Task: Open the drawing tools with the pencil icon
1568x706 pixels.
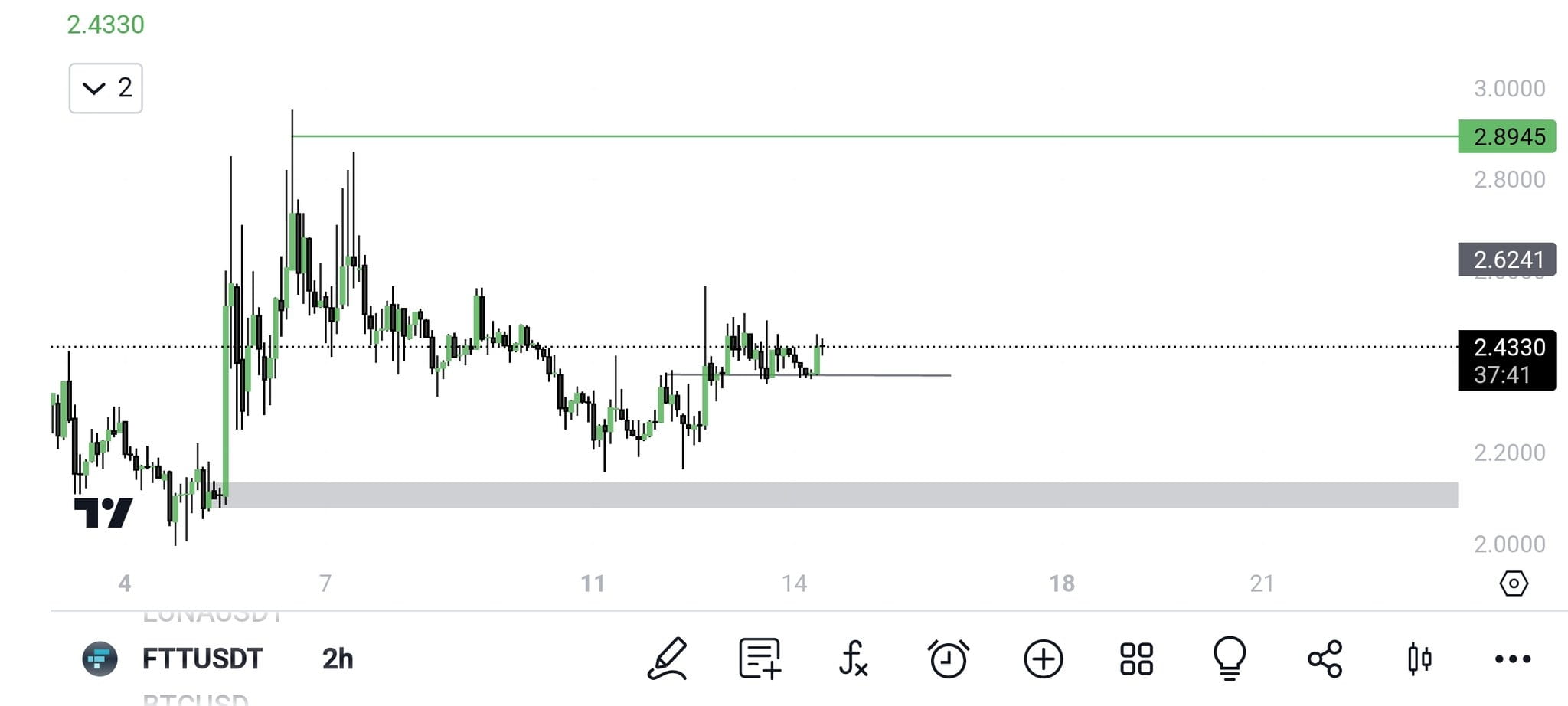Action: pos(668,657)
